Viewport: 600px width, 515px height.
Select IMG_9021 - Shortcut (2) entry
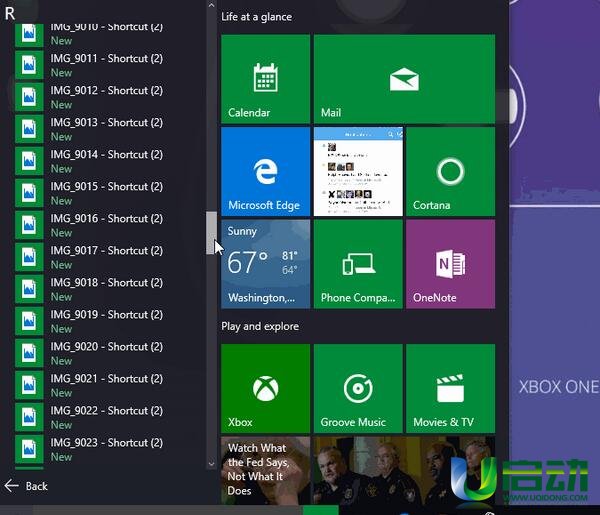click(109, 385)
